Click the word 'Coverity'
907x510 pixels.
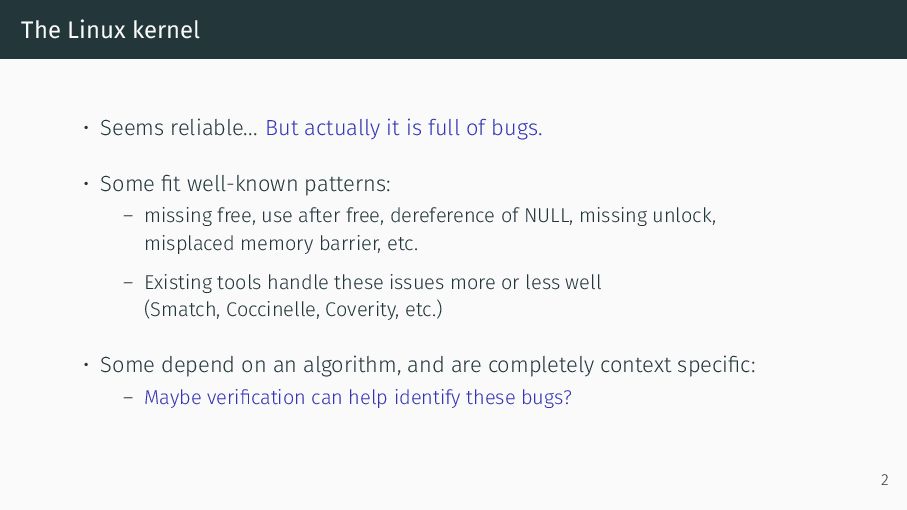tap(362, 310)
